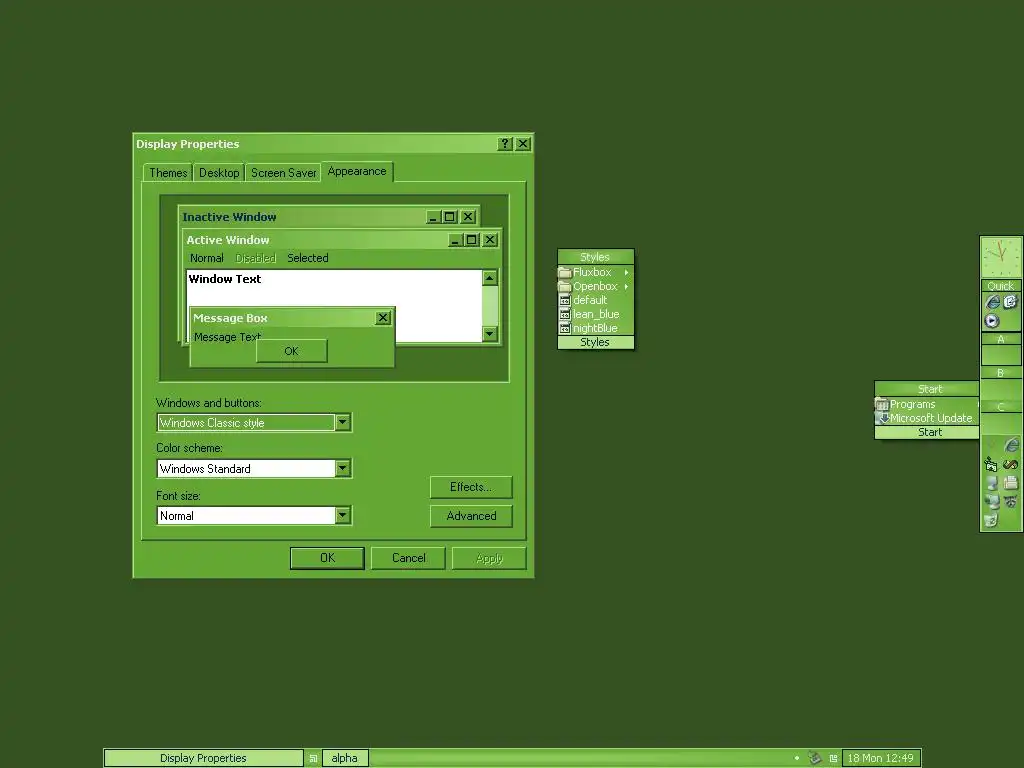1024x768 pixels.
Task: Open Programs in the Start menu
Action: 927,404
